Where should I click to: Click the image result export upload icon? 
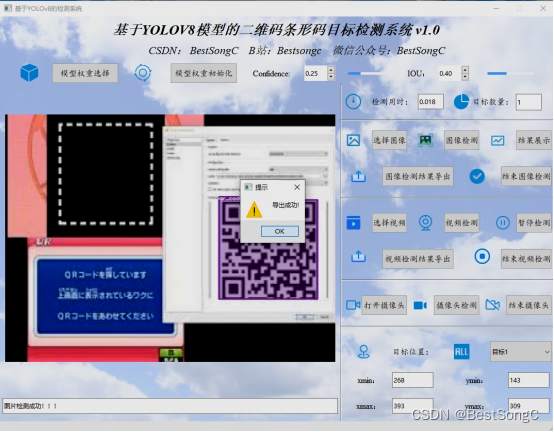tap(358, 176)
